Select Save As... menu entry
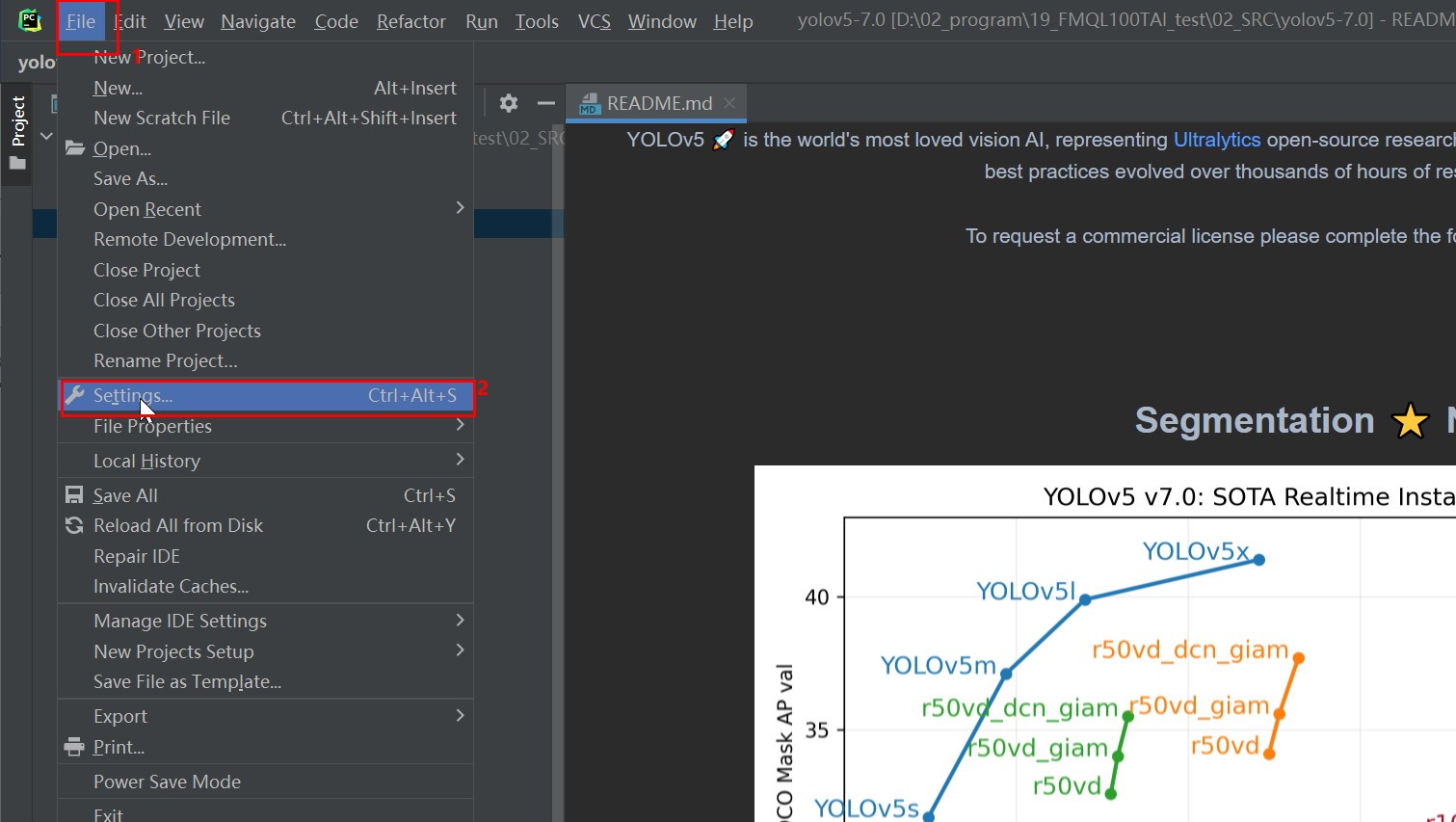The width and height of the screenshot is (1456, 822). point(265,178)
